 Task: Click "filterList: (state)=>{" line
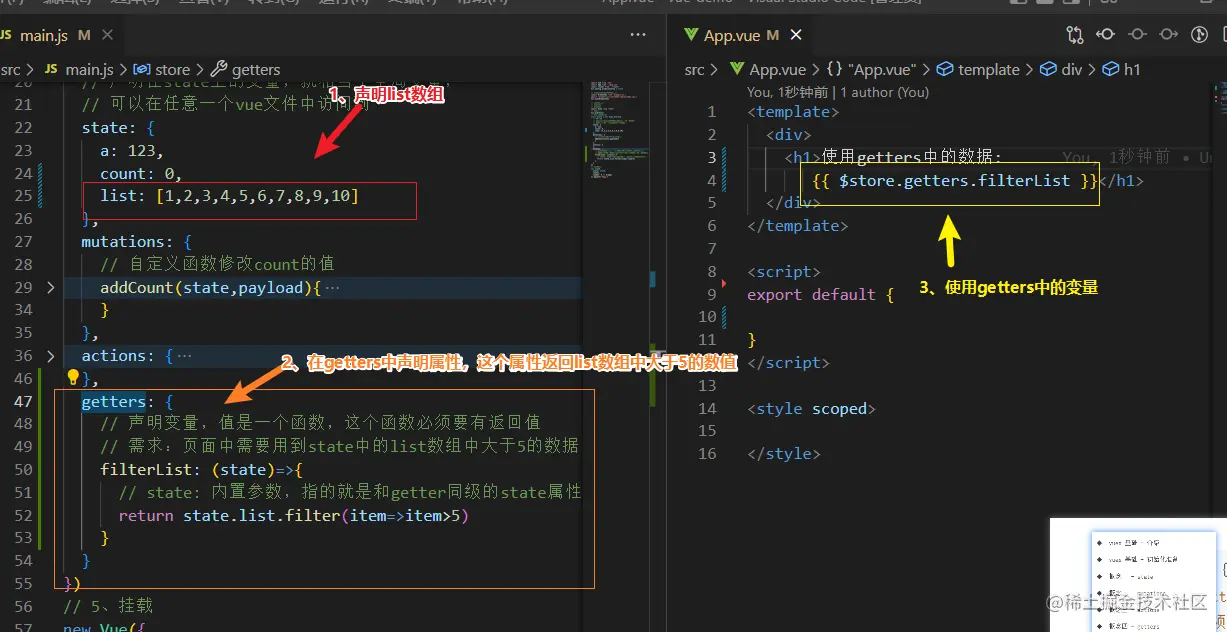click(201, 469)
